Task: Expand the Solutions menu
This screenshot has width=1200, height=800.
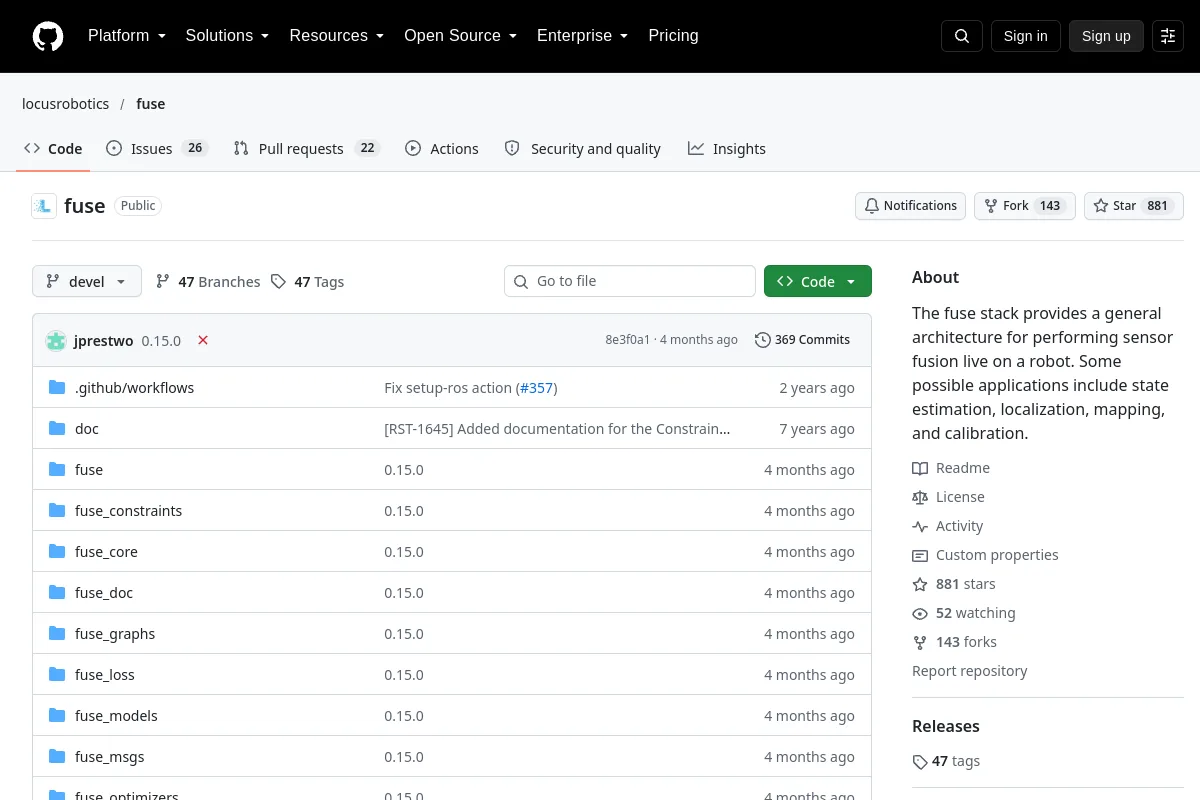Action: (x=227, y=36)
